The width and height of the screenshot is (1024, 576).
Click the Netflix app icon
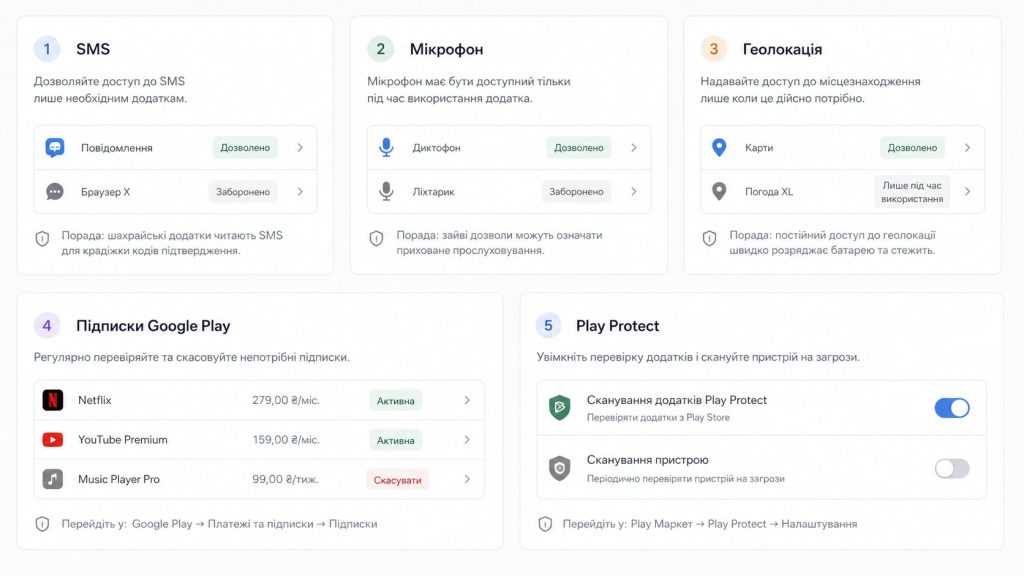[53, 400]
